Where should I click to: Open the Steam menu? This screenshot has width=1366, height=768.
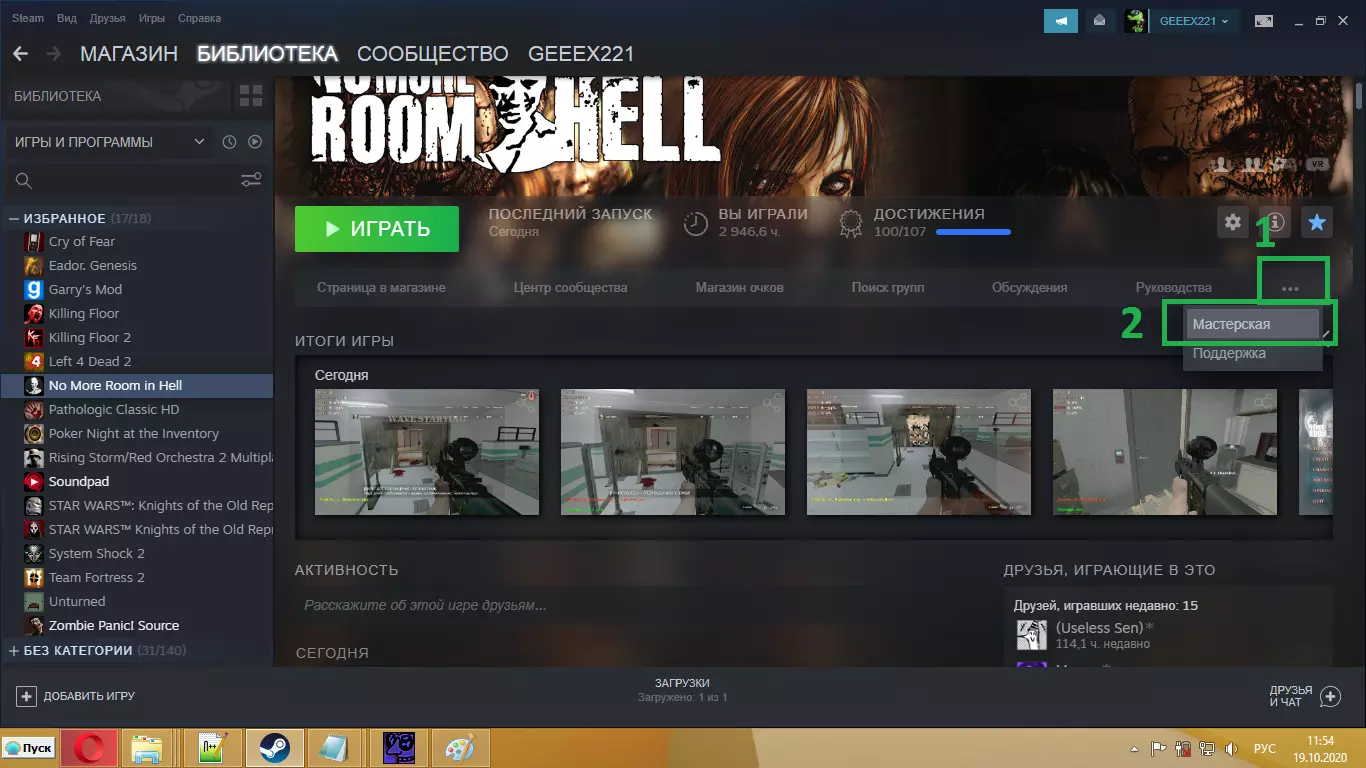28,19
